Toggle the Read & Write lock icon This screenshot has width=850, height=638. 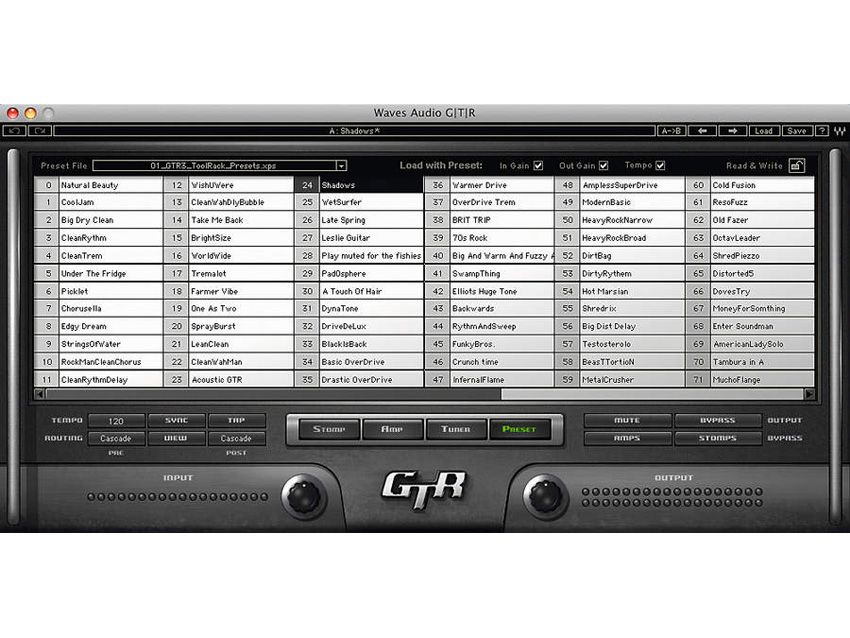point(797,165)
